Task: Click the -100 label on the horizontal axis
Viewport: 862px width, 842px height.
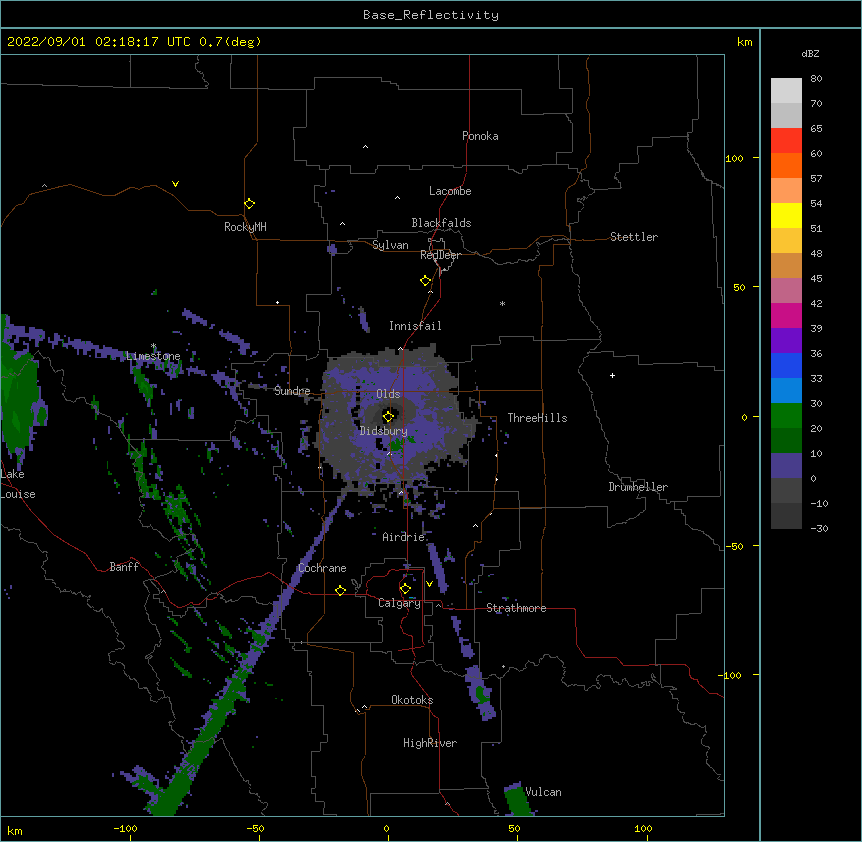Action: 125,828
